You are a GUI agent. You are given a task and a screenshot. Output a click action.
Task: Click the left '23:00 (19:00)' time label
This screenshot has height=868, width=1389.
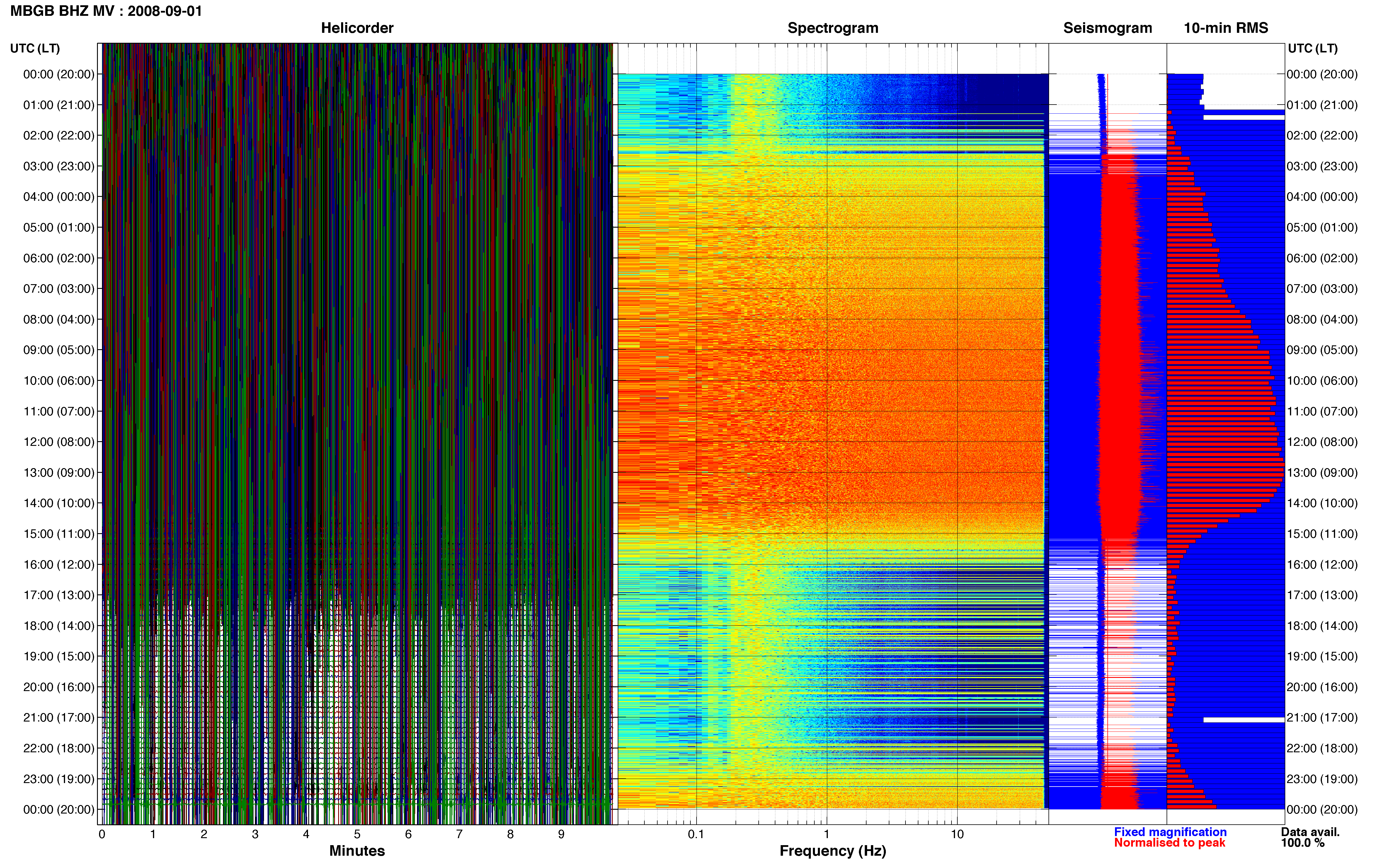[x=59, y=779]
